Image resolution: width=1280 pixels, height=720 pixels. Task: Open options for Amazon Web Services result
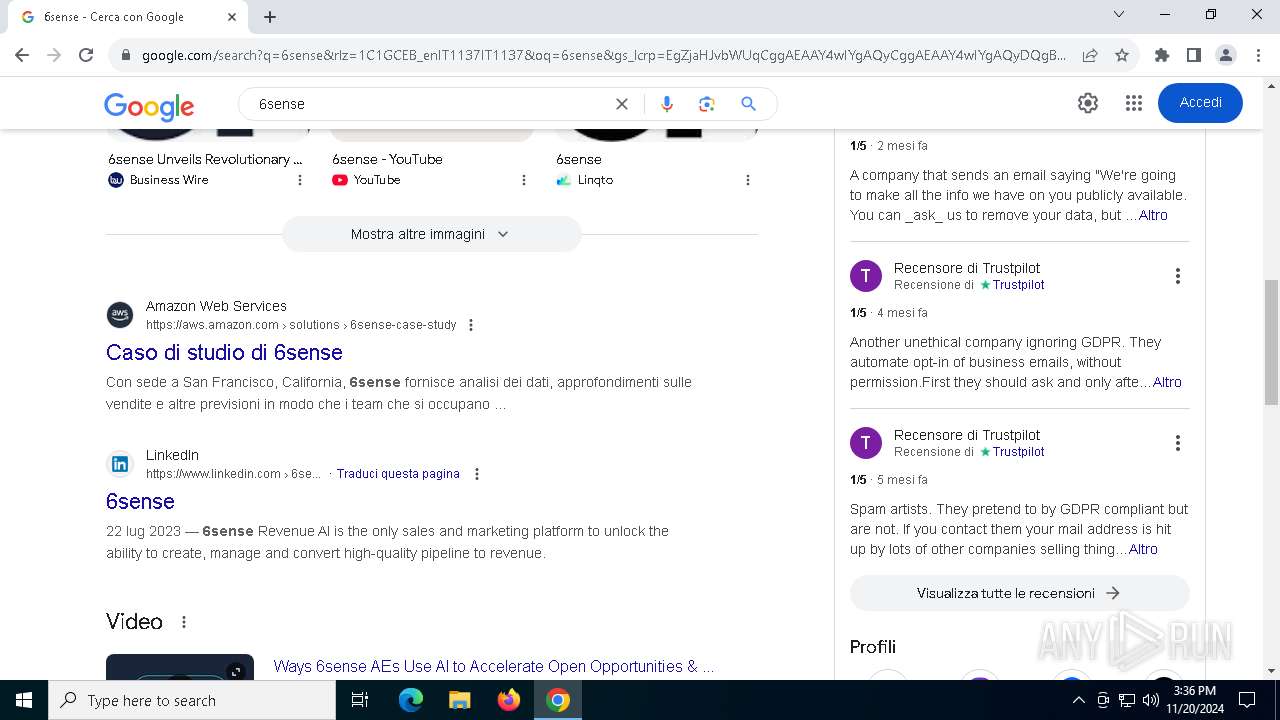tap(471, 325)
